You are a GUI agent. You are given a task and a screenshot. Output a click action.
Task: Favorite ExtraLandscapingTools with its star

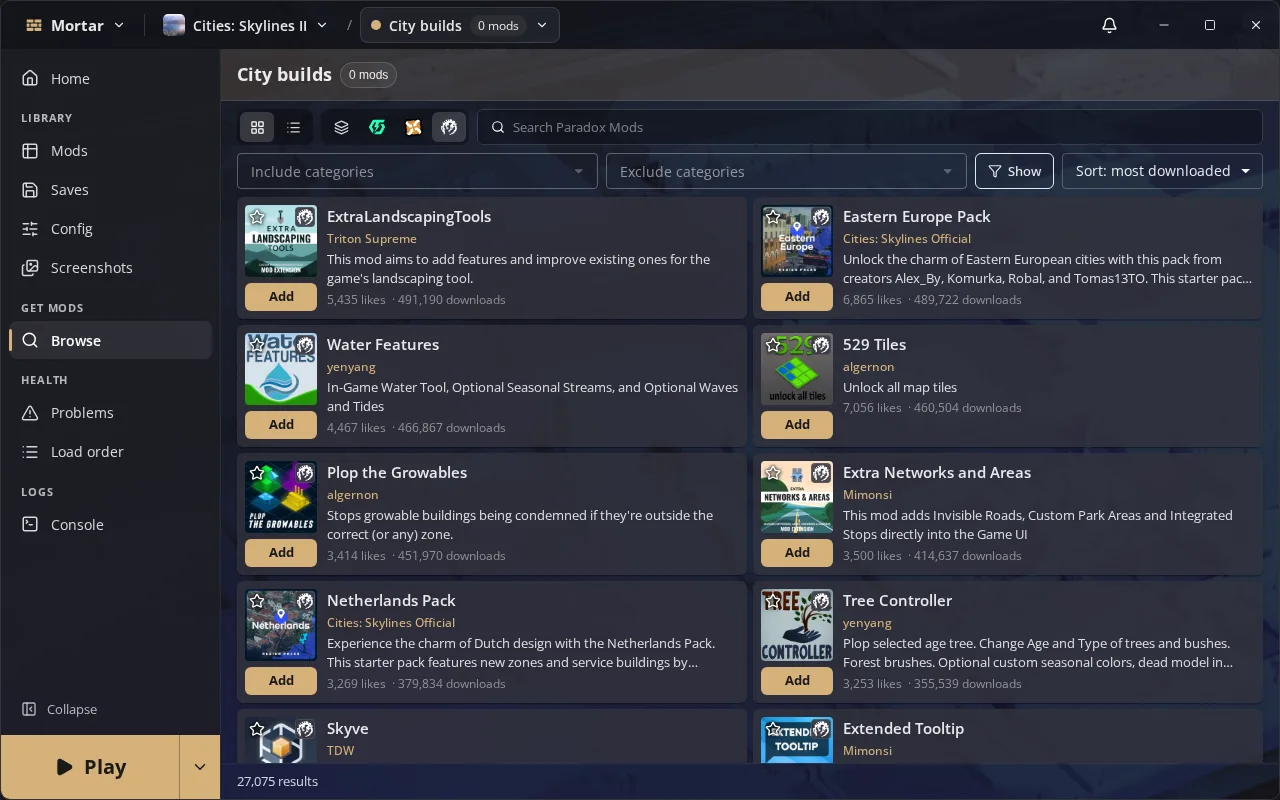[x=257, y=217]
